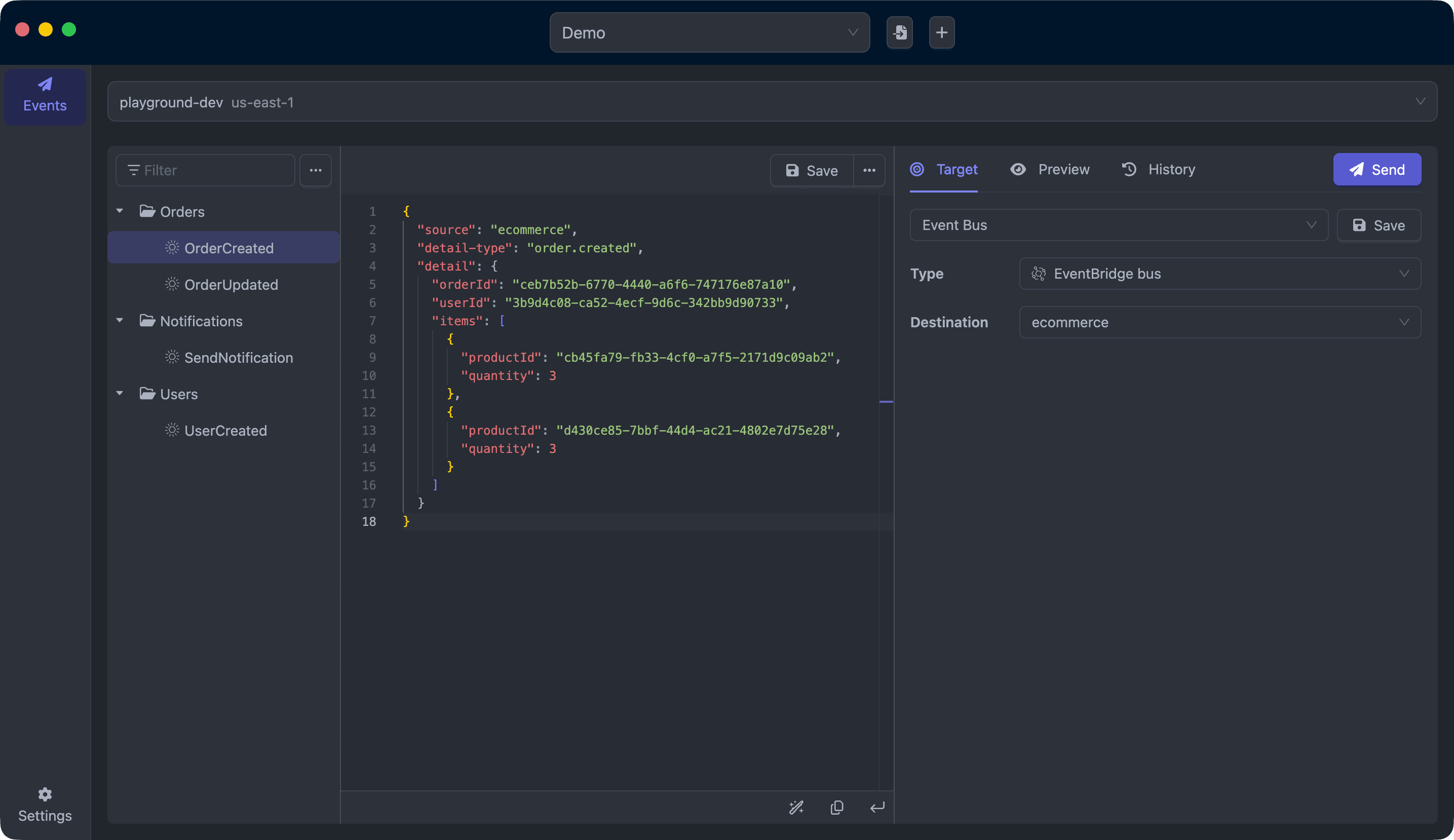Screen dimensions: 1454x840
Task: Click the magic wand format icon
Action: click(x=796, y=807)
